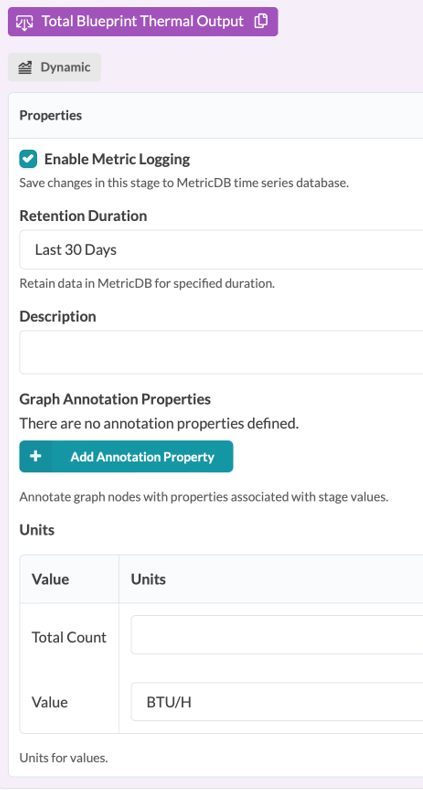Click the Graph Annotation Properties heading

pos(115,399)
